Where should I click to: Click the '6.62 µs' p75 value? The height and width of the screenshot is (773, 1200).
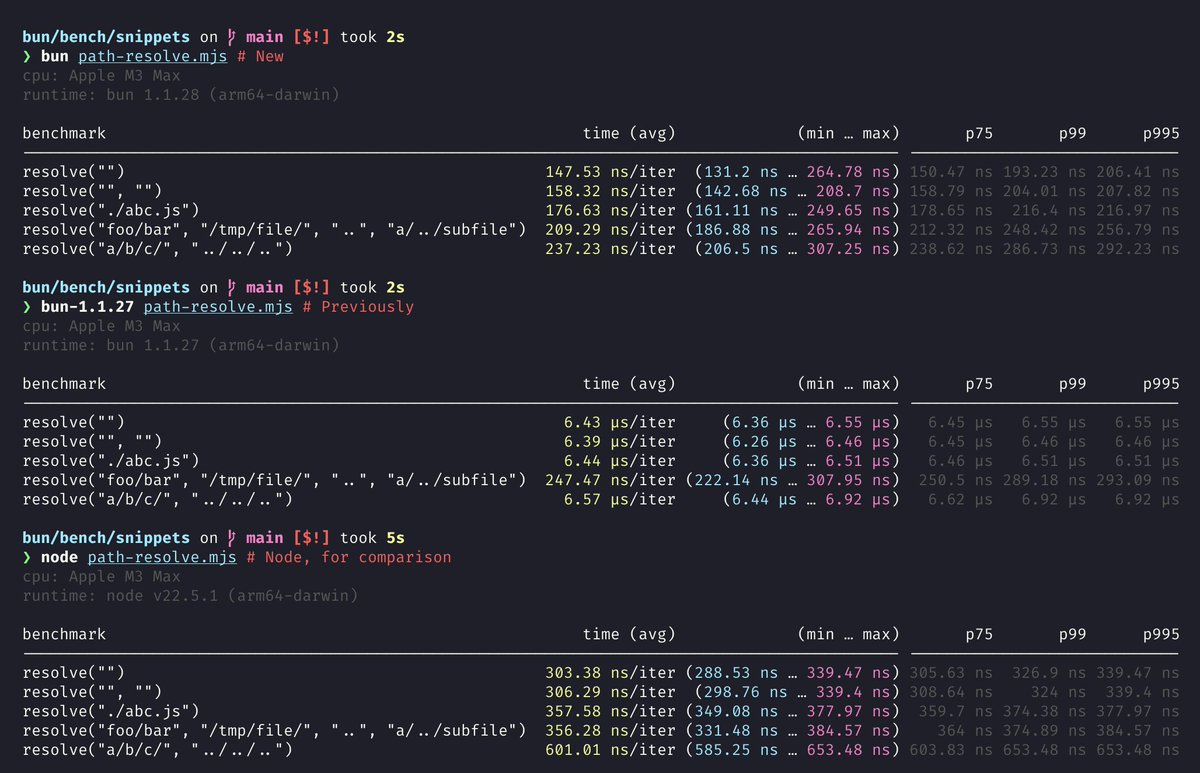click(x=960, y=499)
